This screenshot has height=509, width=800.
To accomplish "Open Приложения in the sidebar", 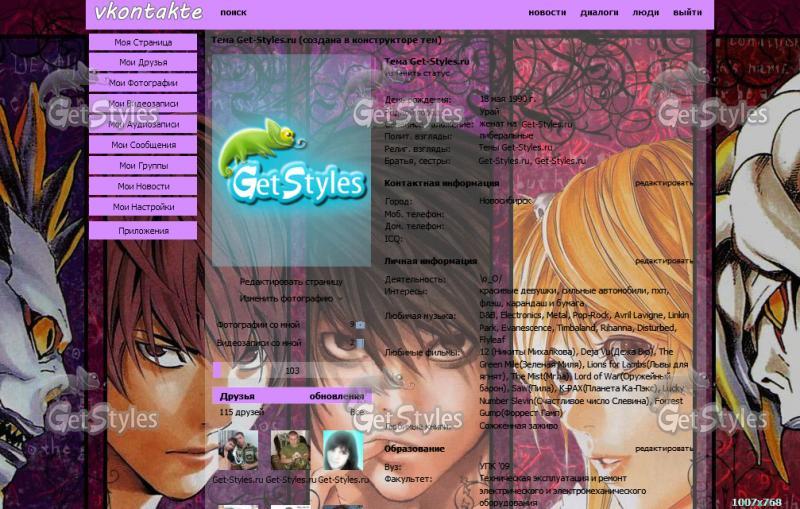I will (143, 231).
